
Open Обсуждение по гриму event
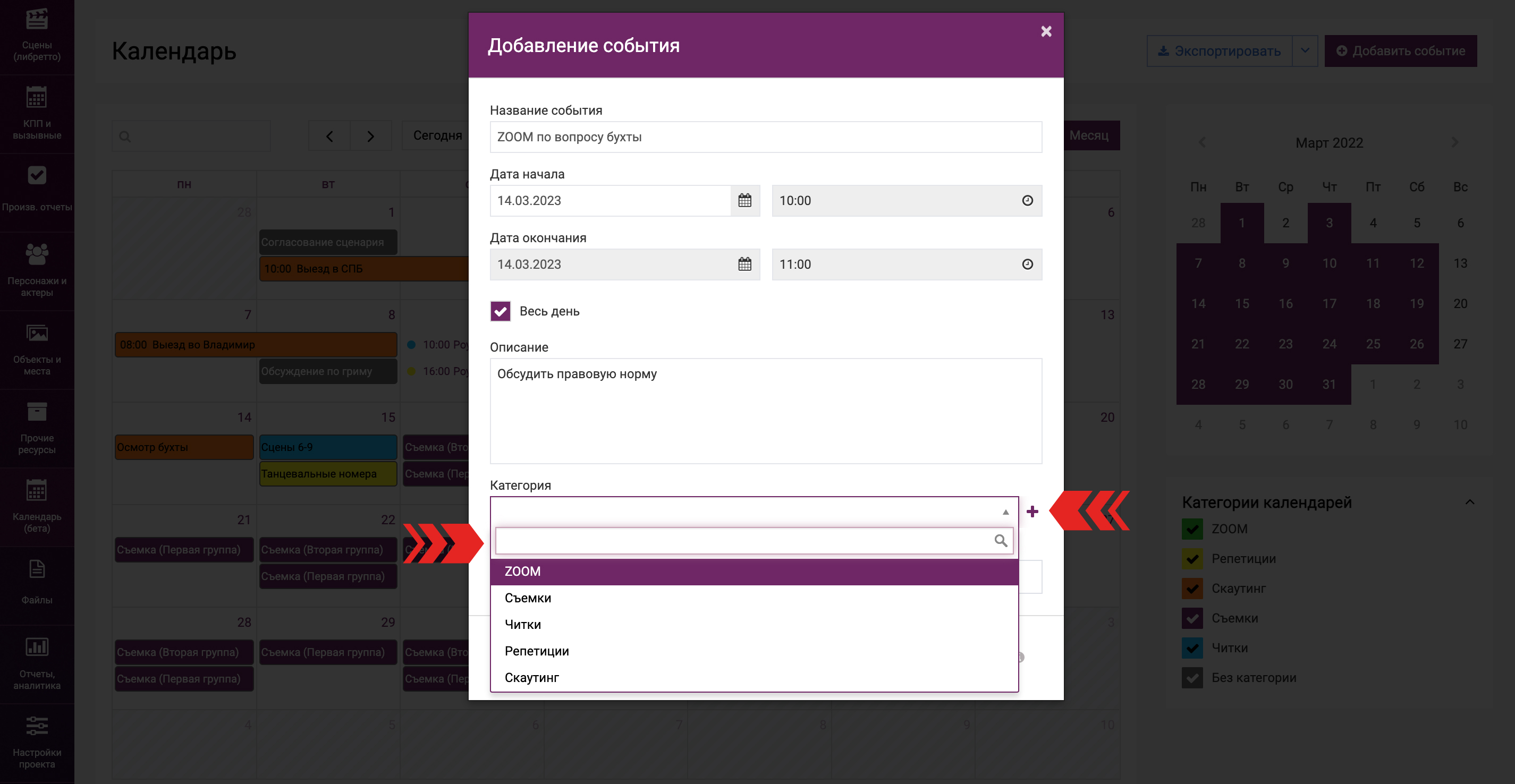coord(328,371)
